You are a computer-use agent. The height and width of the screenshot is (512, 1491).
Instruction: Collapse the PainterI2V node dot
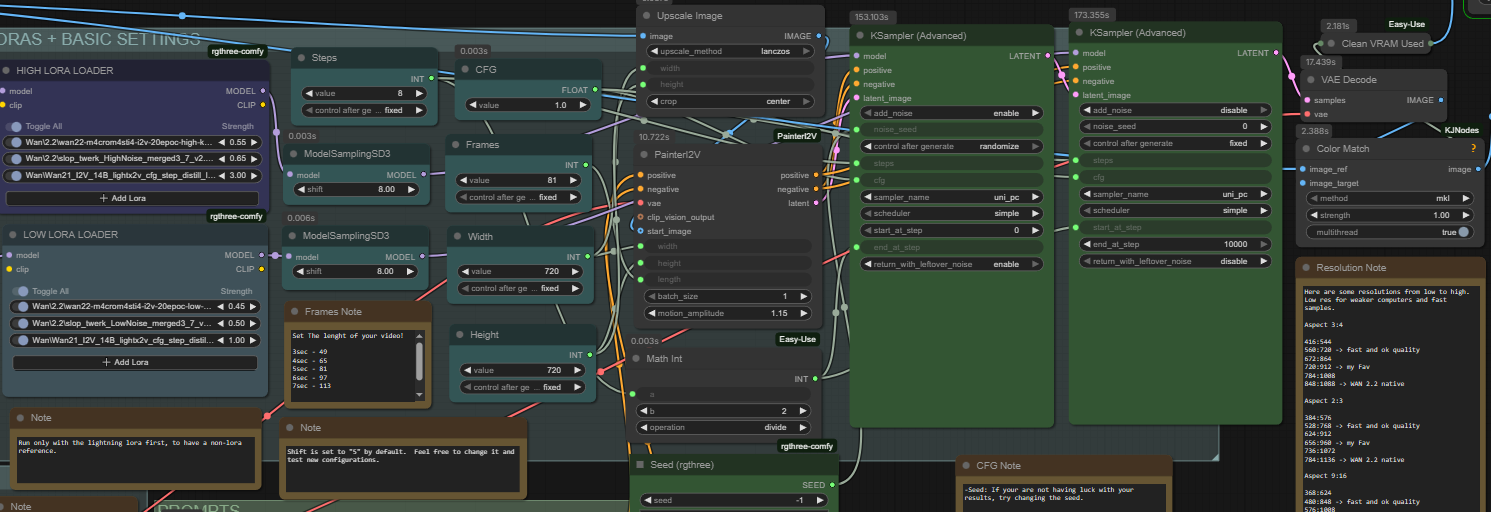pyautogui.click(x=644, y=155)
